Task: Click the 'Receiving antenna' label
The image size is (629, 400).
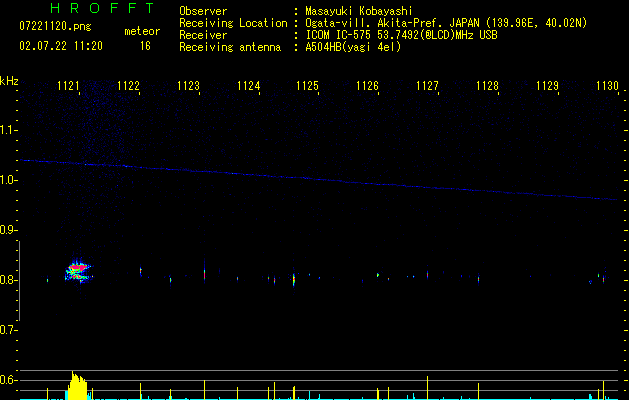Action: tap(230, 47)
